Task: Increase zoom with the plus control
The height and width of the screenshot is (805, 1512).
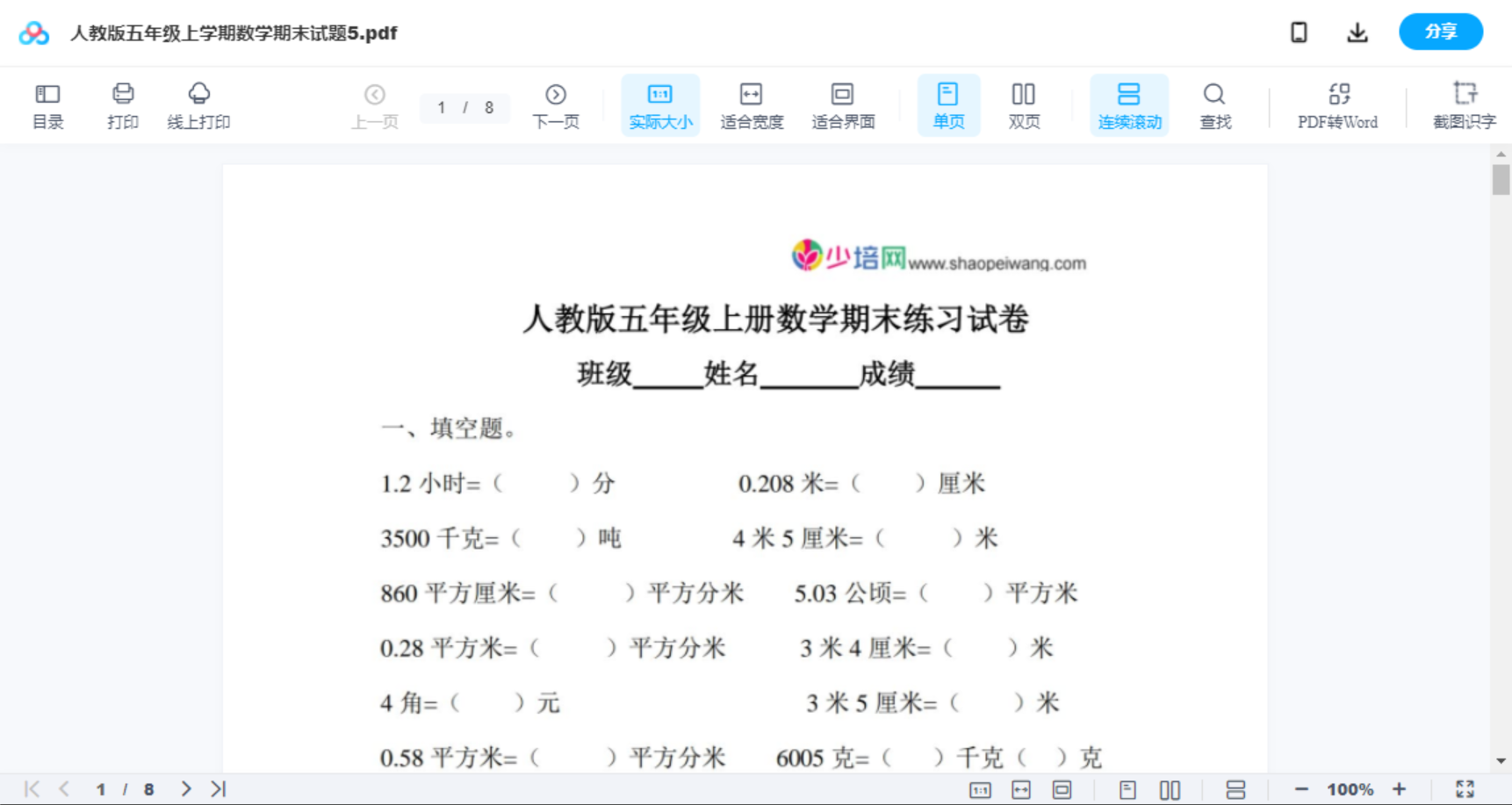Action: coord(1400,788)
